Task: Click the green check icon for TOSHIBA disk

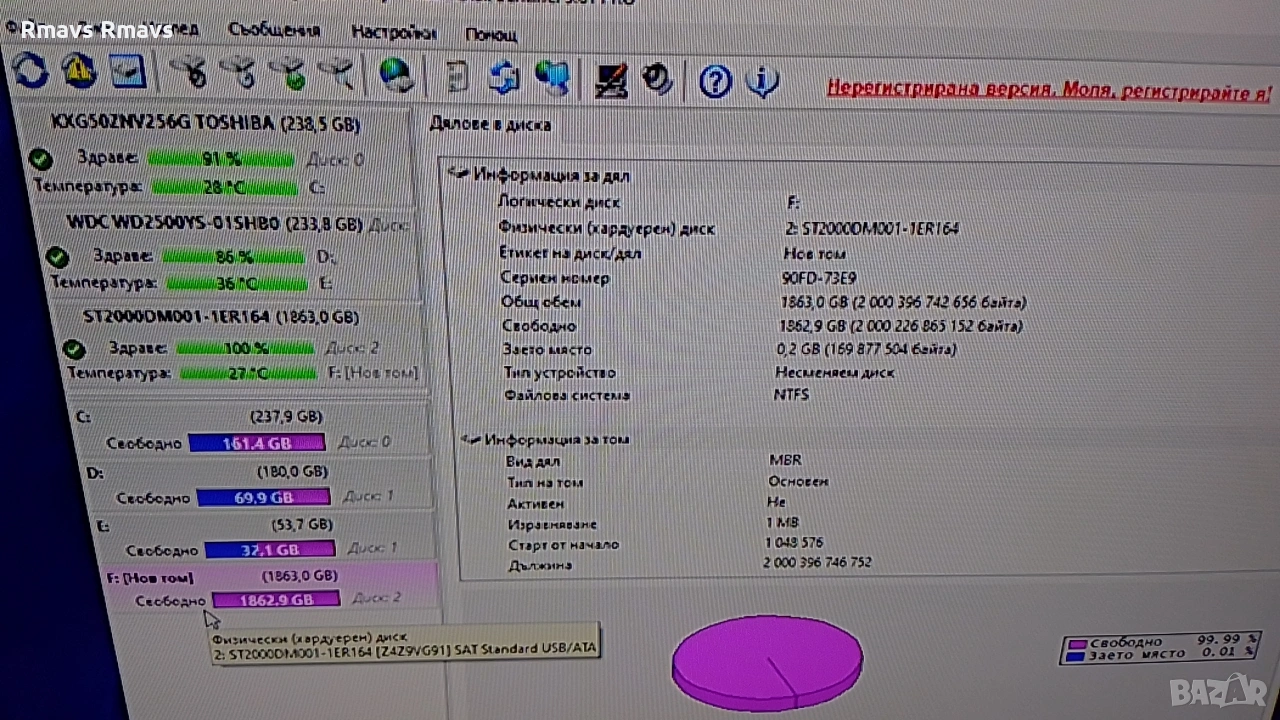Action: point(40,159)
